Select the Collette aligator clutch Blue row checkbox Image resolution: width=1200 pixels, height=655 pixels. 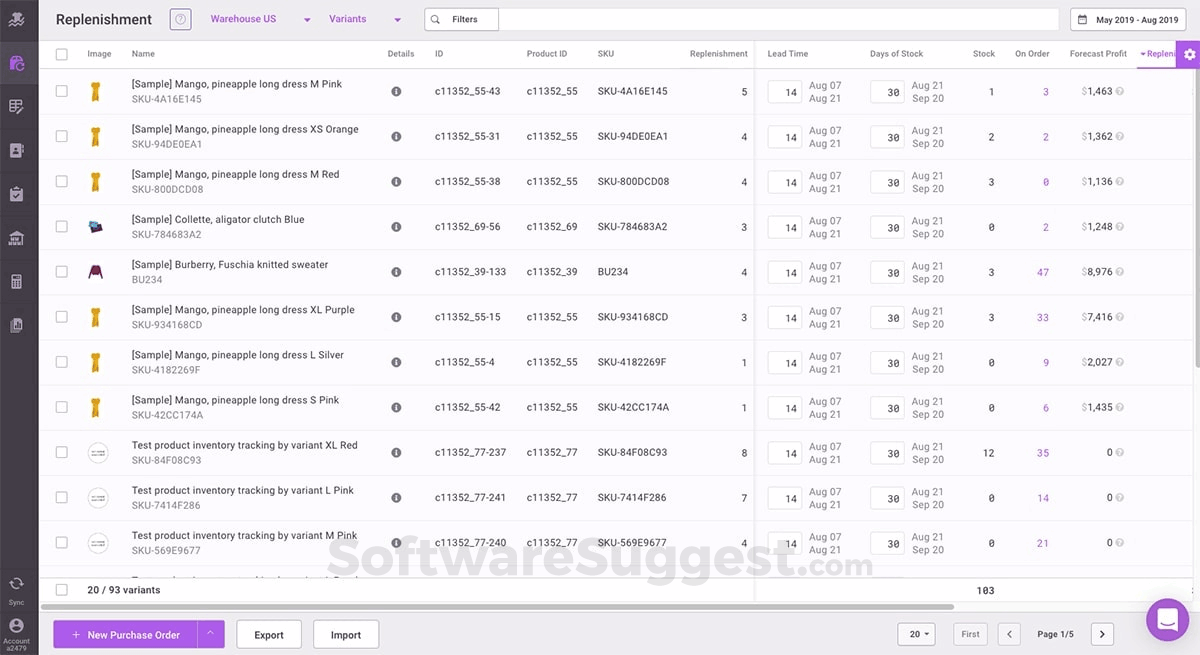point(61,226)
